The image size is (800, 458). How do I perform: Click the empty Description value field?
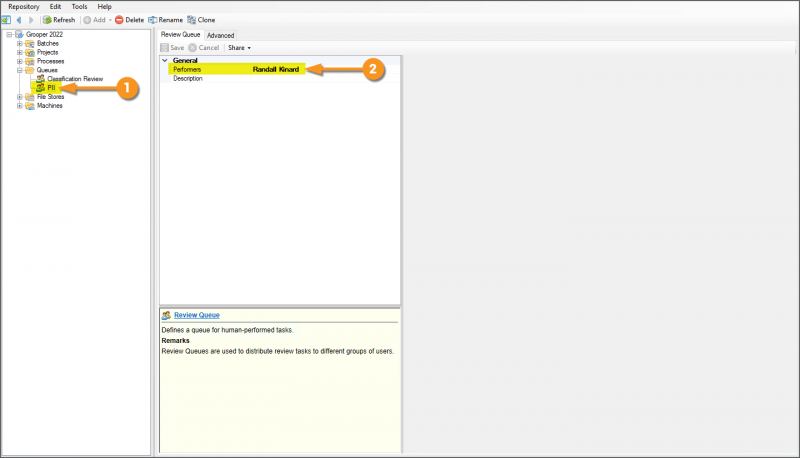(324, 79)
